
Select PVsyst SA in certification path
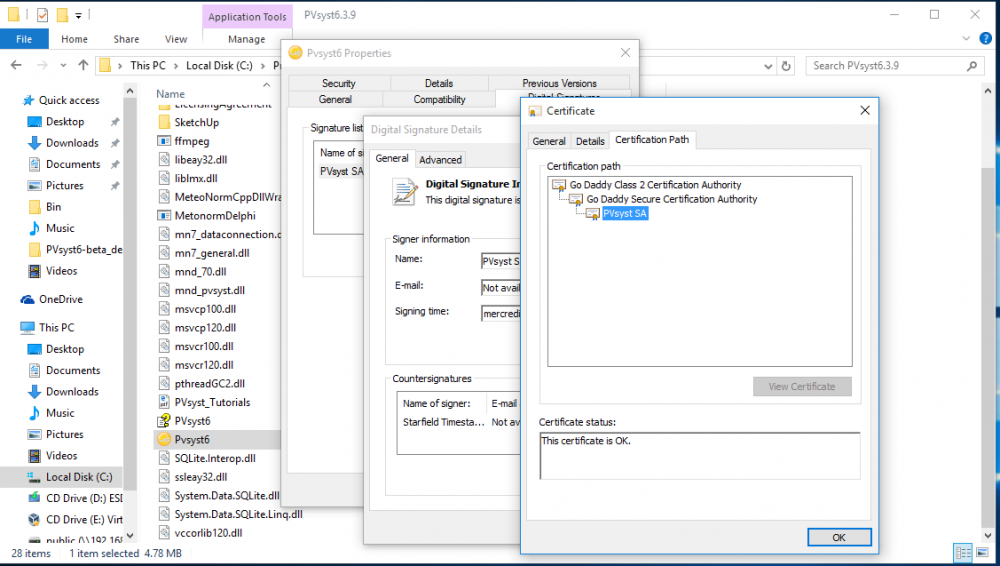[x=624, y=214]
